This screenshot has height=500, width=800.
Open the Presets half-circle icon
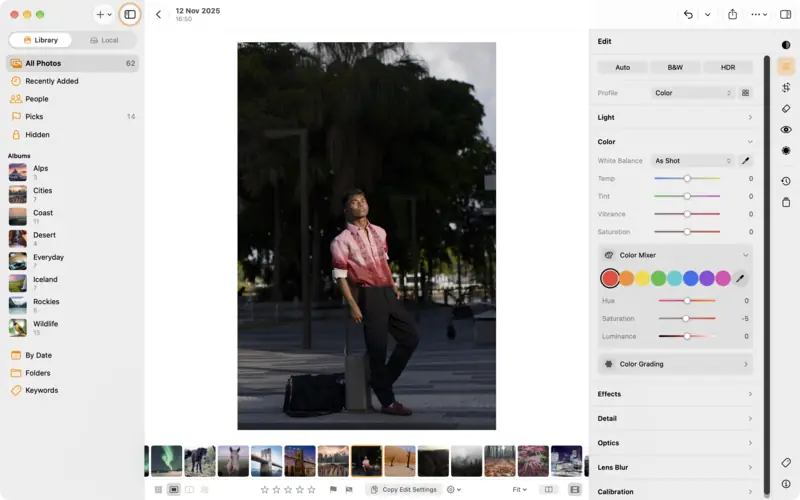(x=786, y=45)
